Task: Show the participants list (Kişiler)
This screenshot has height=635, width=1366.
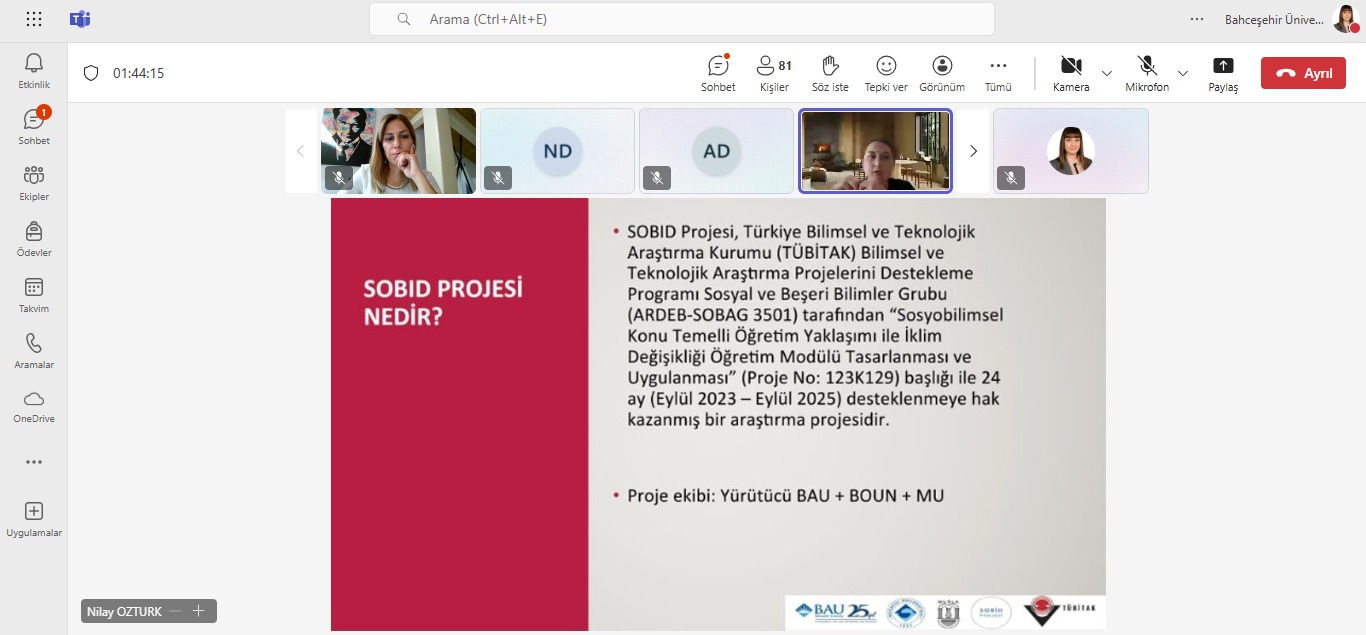Action: click(x=773, y=72)
